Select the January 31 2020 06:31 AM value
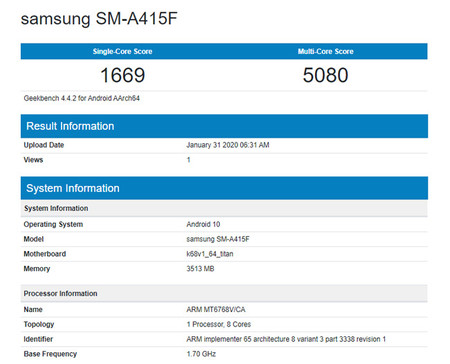Image resolution: width=450 pixels, height=364 pixels. click(228, 145)
